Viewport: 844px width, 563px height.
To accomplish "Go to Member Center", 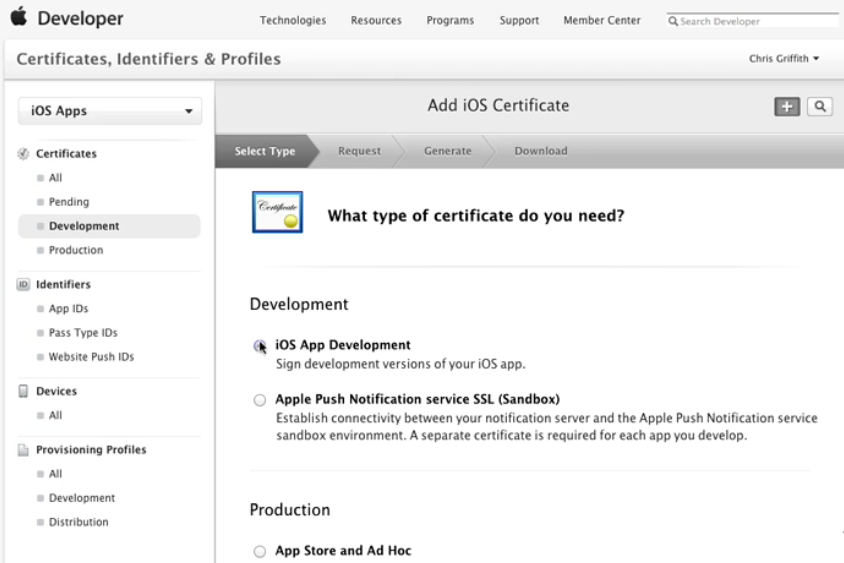I will coord(602,20).
